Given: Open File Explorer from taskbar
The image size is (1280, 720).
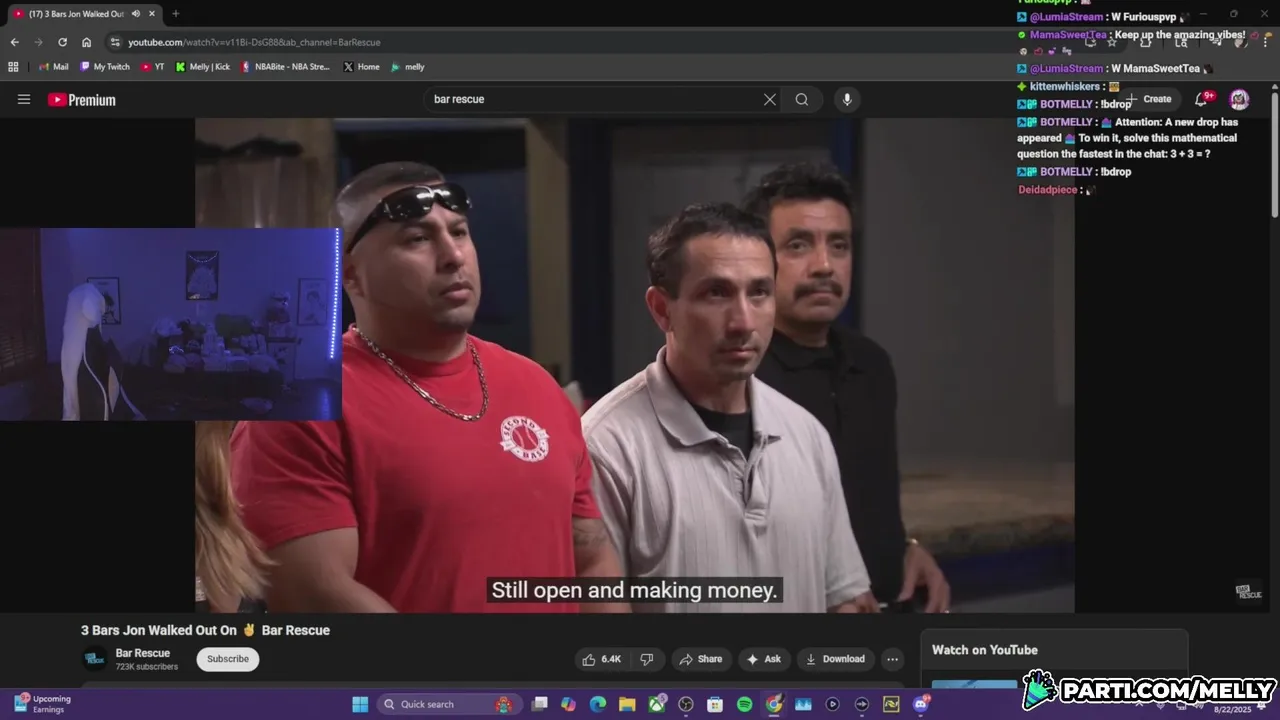Looking at the screenshot, I should coord(627,704).
